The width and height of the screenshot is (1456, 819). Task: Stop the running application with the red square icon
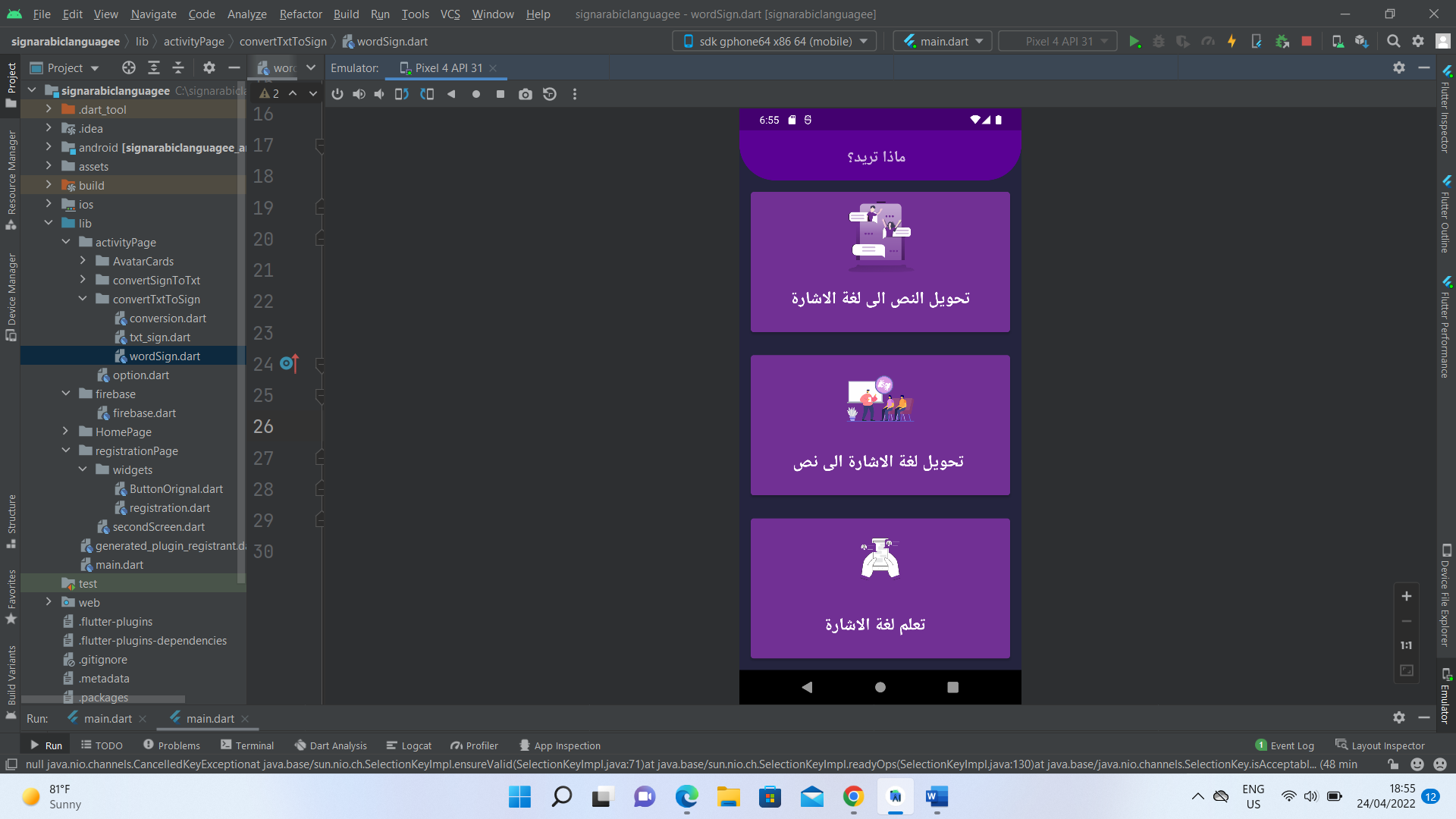(1306, 41)
